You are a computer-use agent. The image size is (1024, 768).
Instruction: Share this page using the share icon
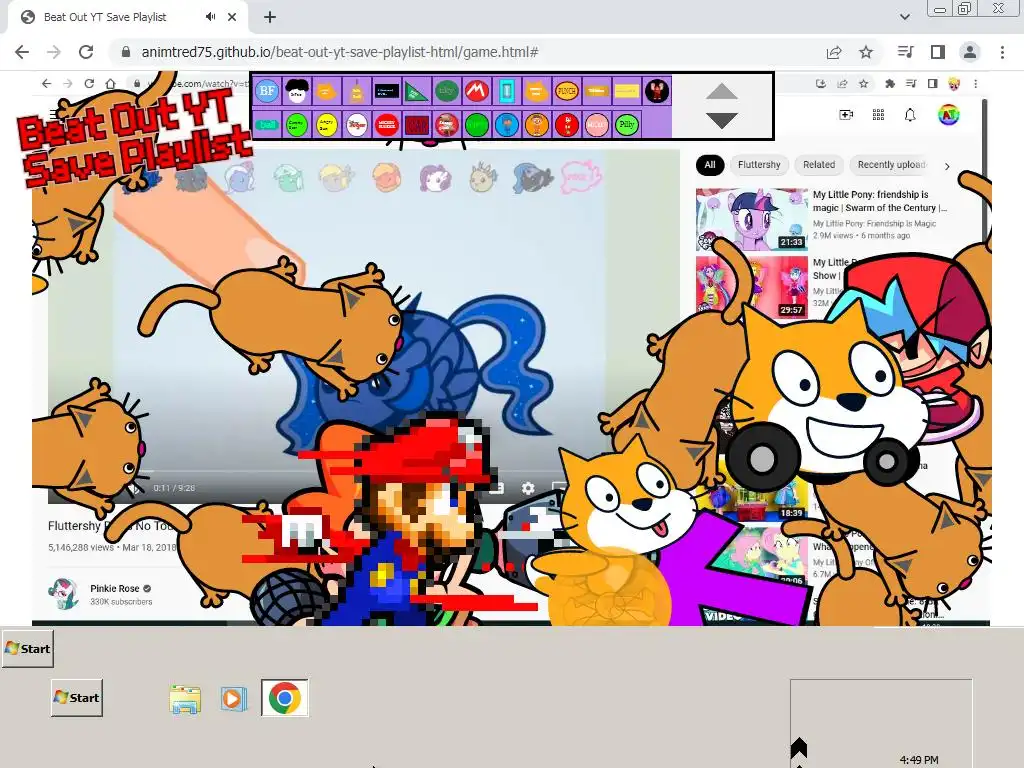[x=834, y=52]
